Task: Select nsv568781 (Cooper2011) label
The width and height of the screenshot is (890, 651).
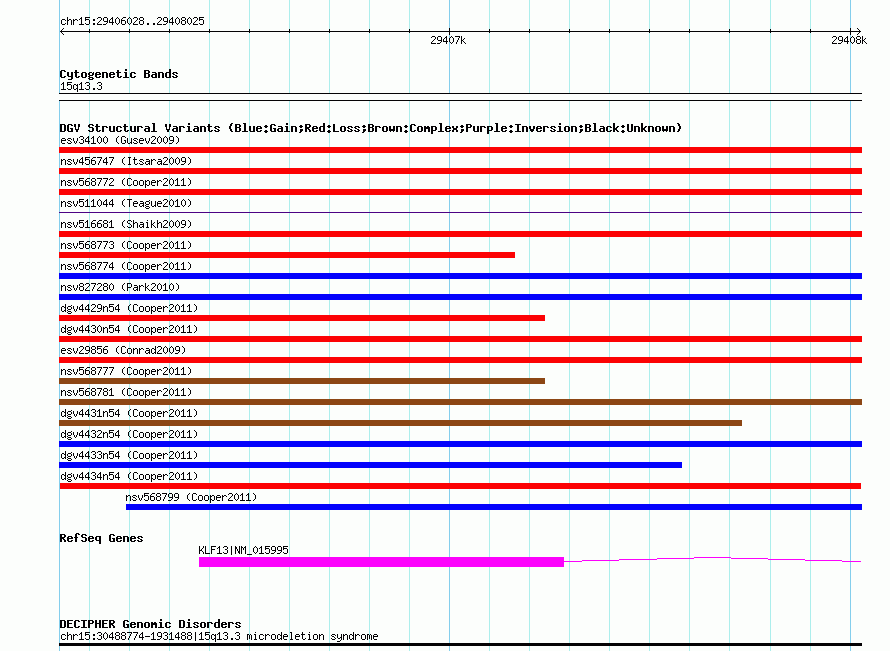Action: [x=126, y=392]
